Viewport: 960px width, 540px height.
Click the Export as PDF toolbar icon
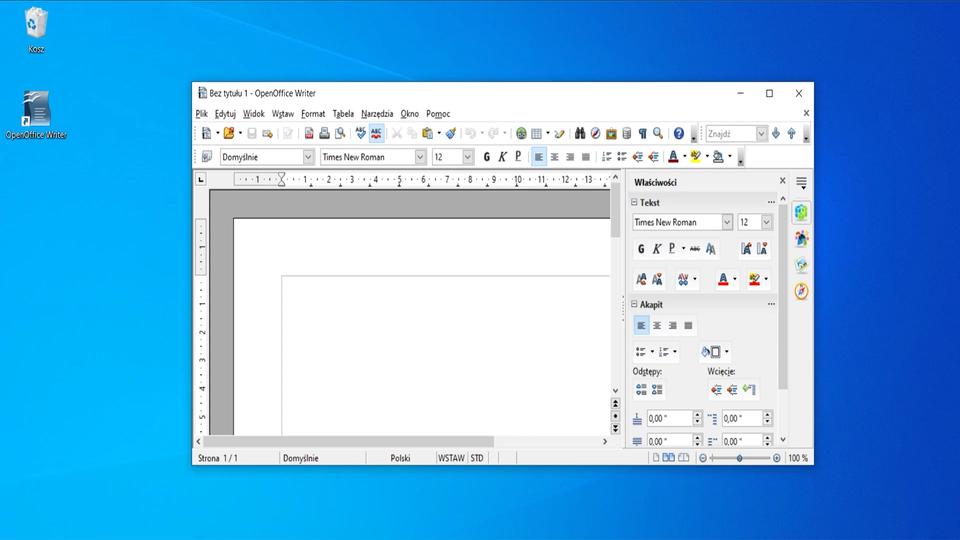(309, 133)
